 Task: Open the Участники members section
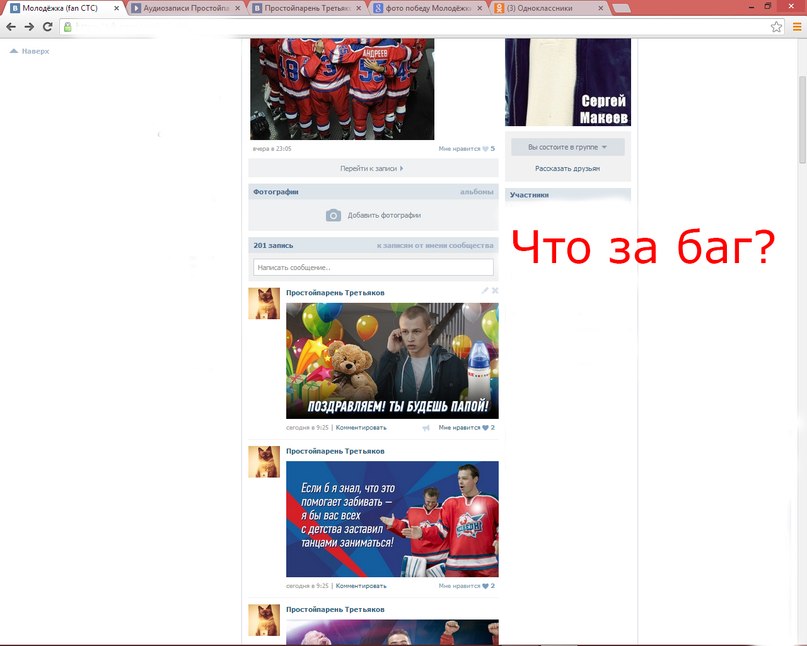529,195
